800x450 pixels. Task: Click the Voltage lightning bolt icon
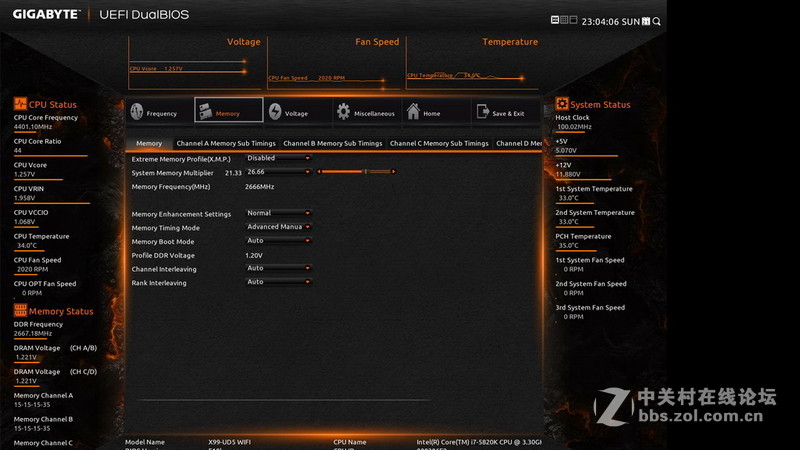pyautogui.click(x=275, y=111)
